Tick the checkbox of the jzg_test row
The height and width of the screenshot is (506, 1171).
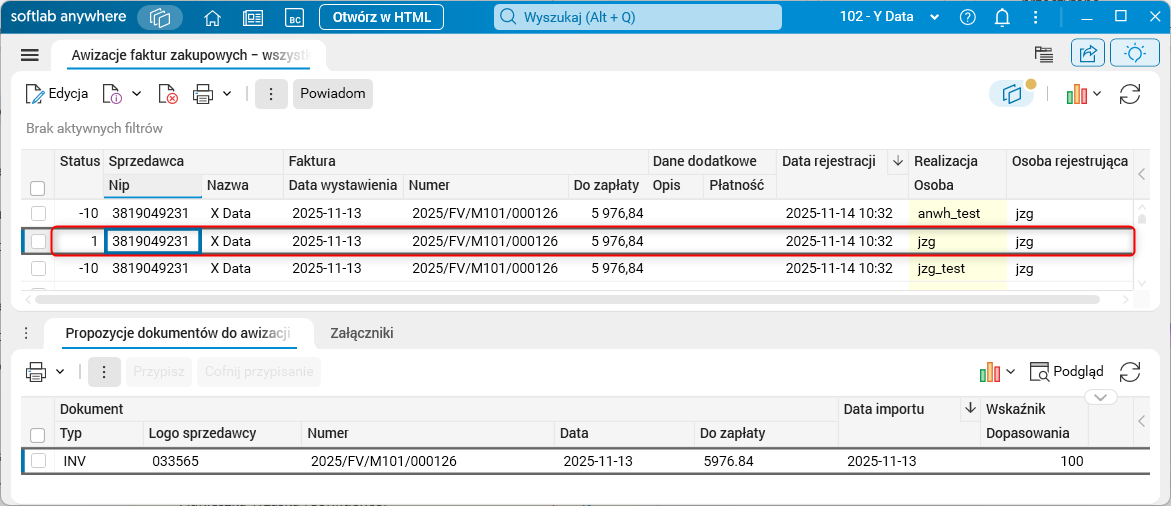click(x=38, y=268)
